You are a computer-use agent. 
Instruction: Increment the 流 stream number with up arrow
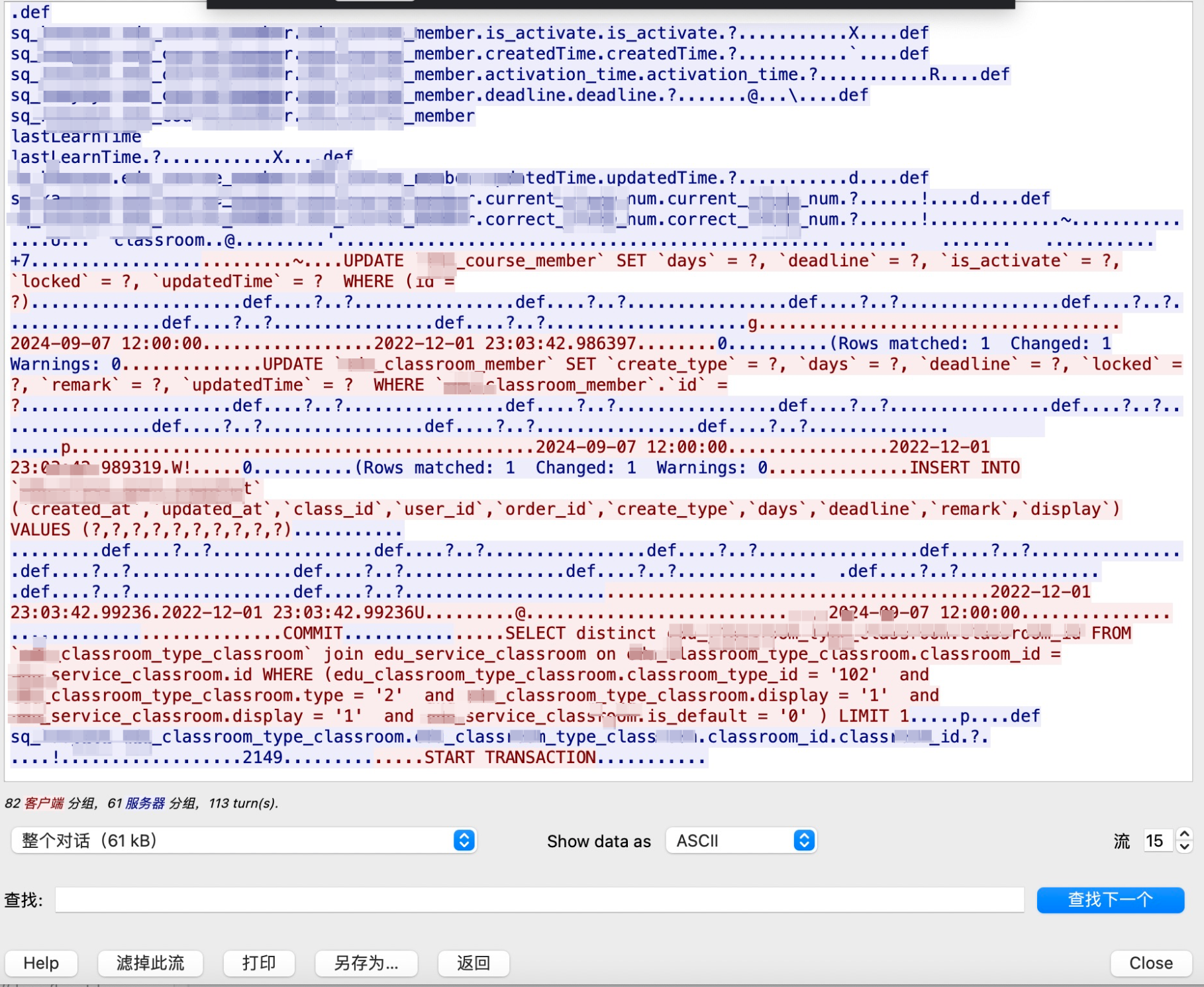click(1185, 835)
